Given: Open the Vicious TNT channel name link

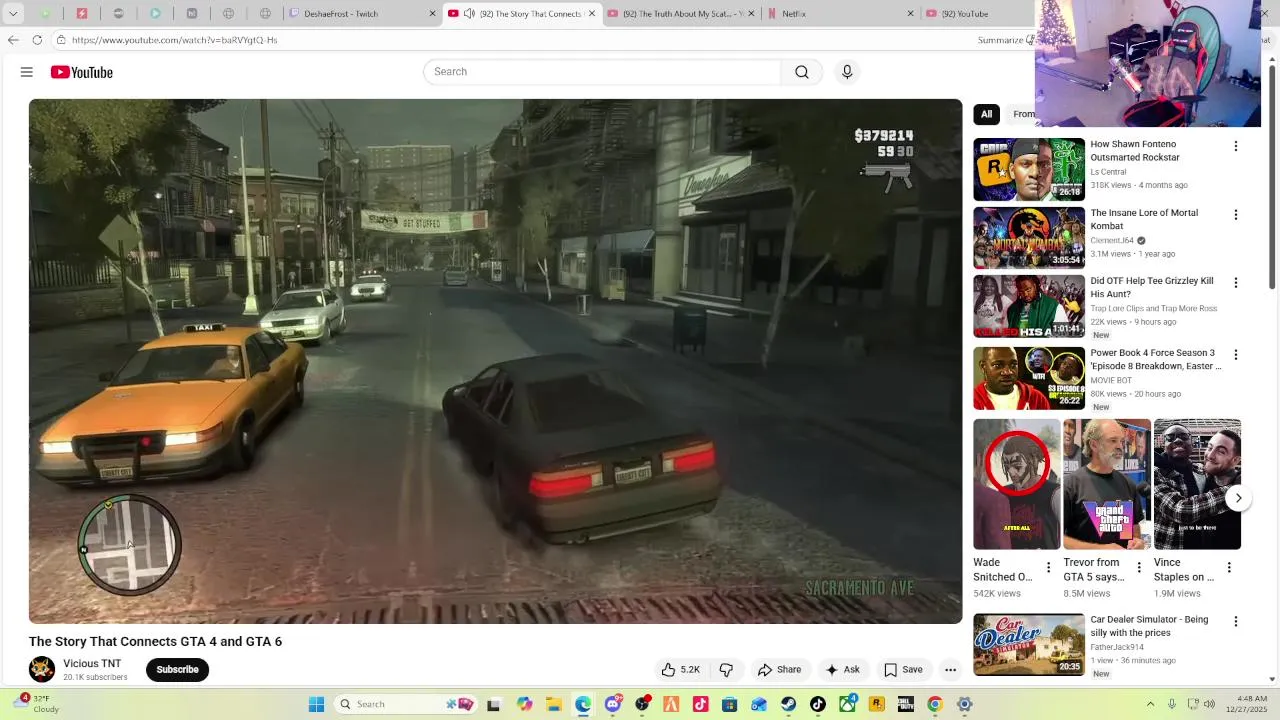Looking at the screenshot, I should tap(92, 664).
